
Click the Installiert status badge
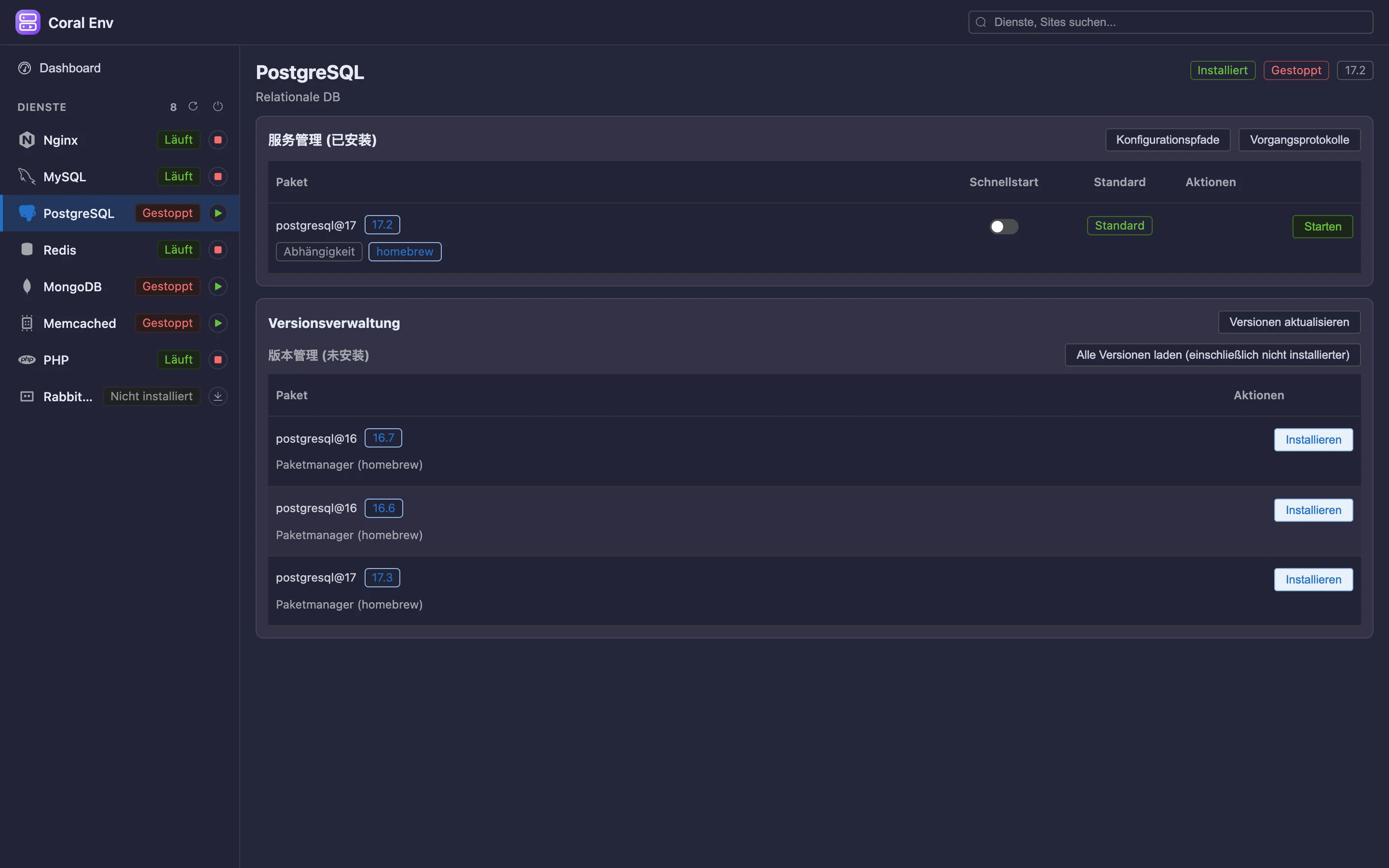1223,70
